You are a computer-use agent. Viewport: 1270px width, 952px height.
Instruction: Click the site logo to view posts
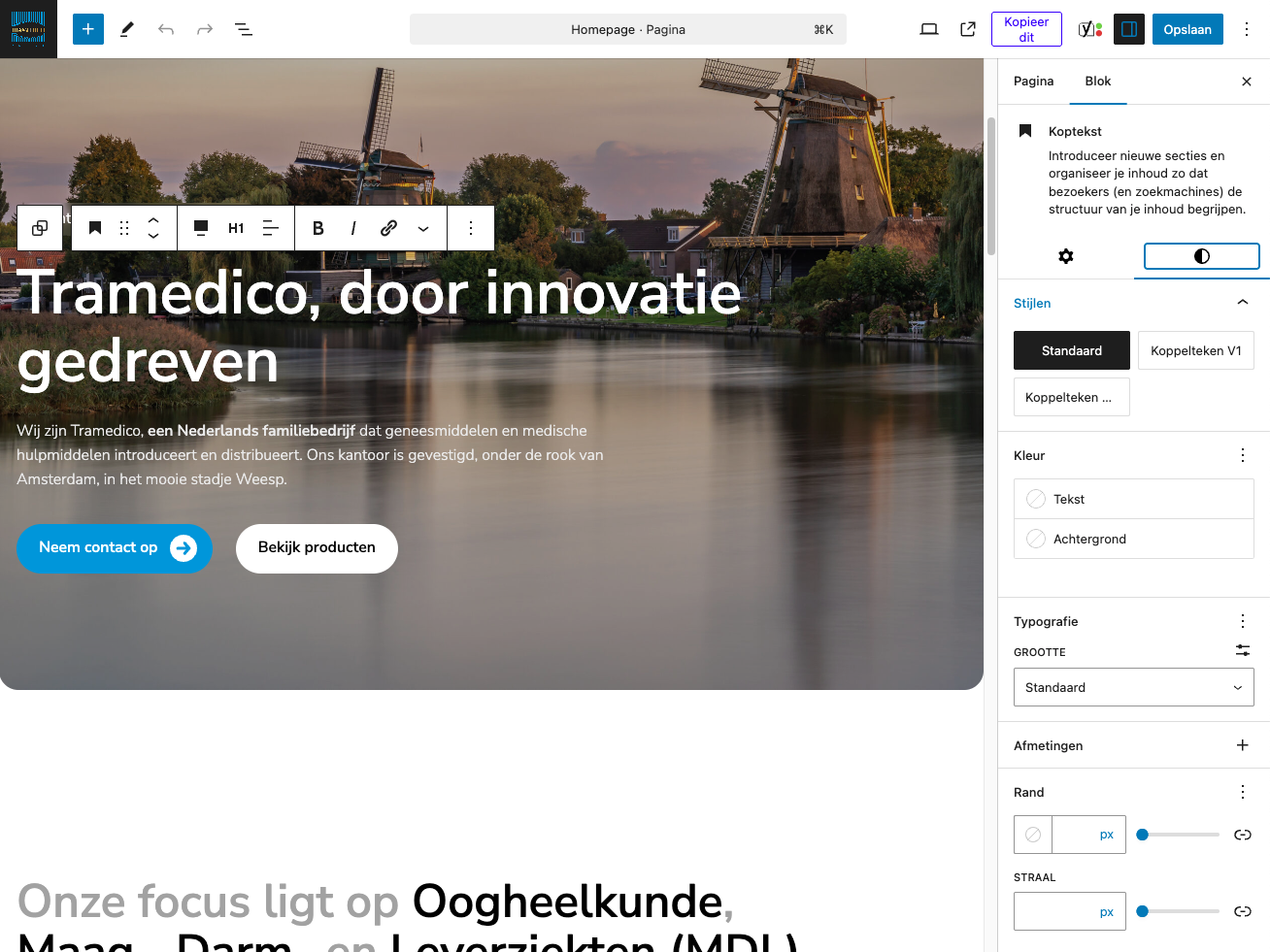(x=28, y=29)
